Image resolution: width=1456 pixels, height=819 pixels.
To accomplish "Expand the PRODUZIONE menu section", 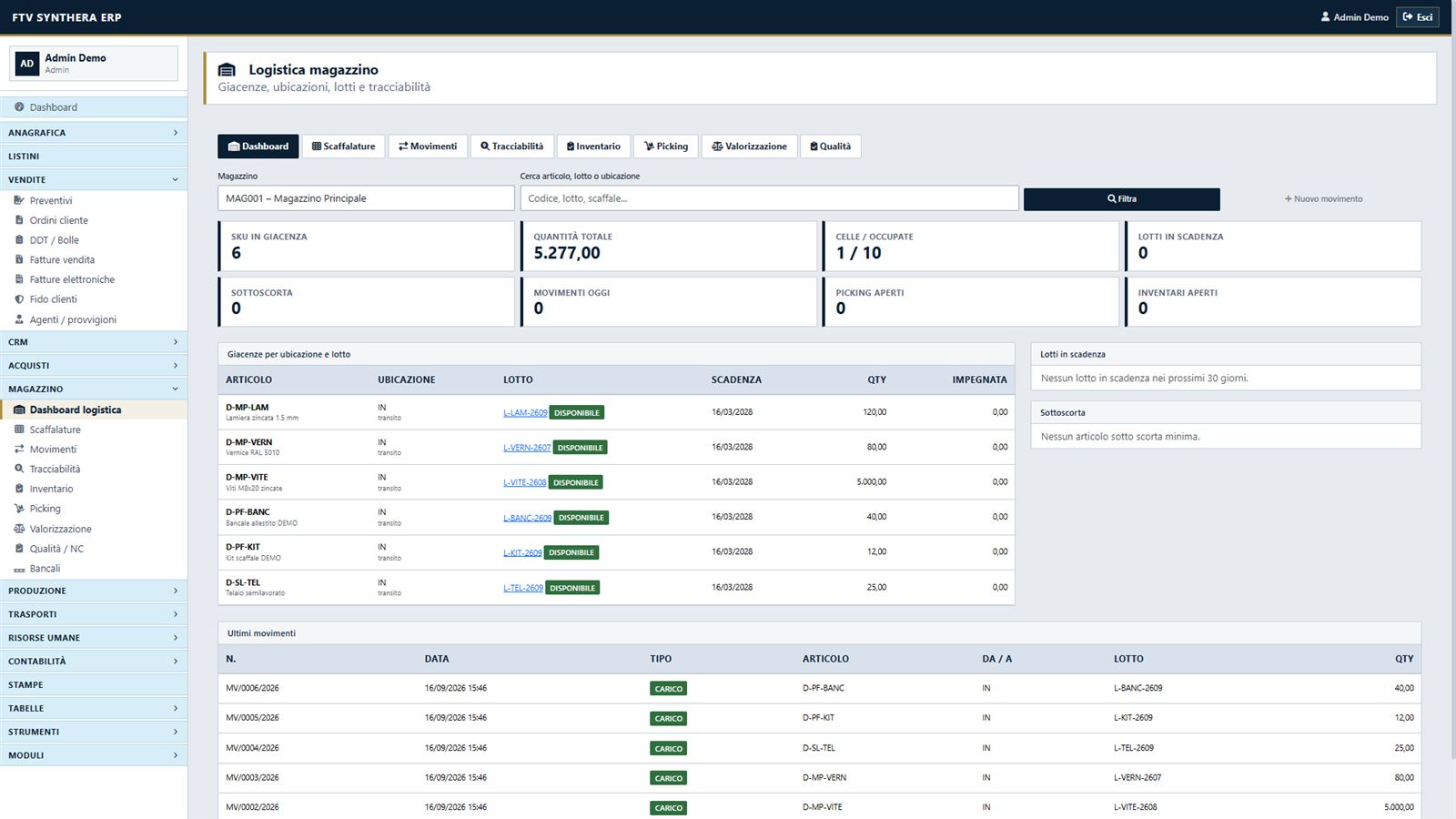I will pyautogui.click(x=94, y=591).
